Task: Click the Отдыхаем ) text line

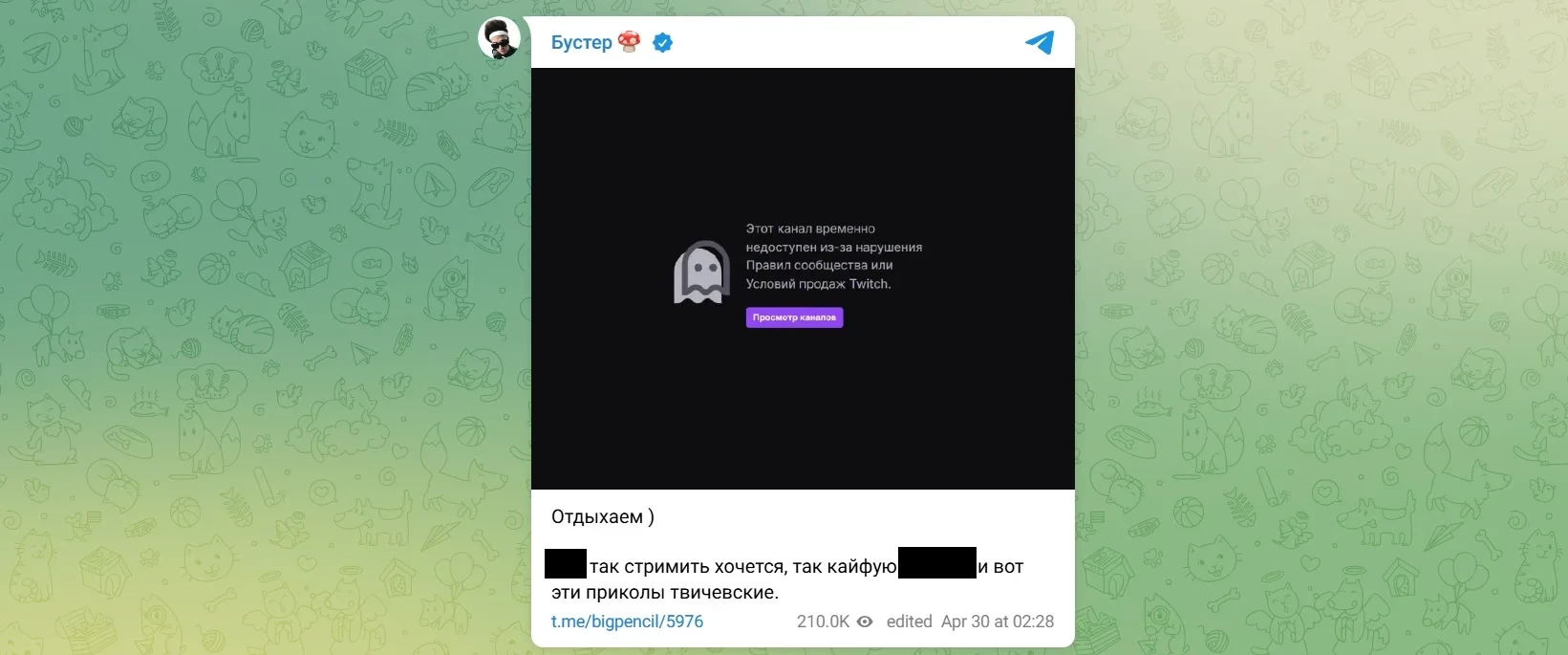Action: pyautogui.click(x=603, y=517)
